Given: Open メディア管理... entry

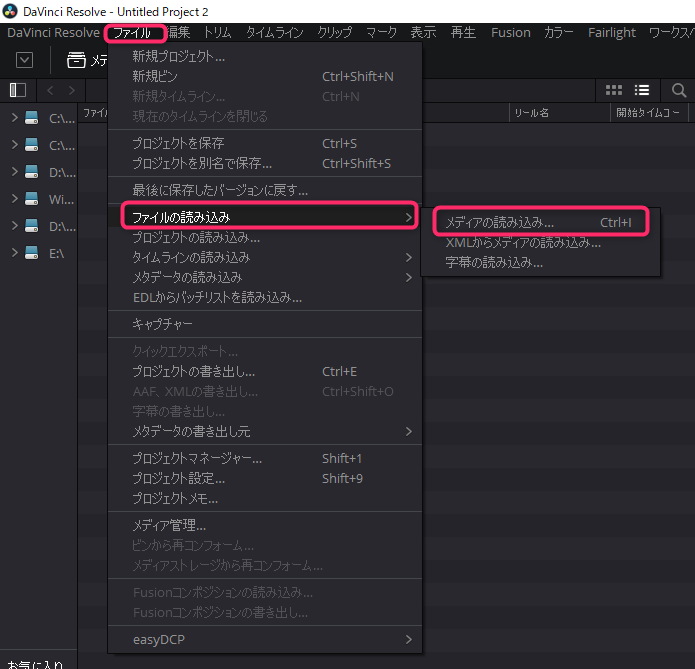Looking at the screenshot, I should [x=265, y=525].
